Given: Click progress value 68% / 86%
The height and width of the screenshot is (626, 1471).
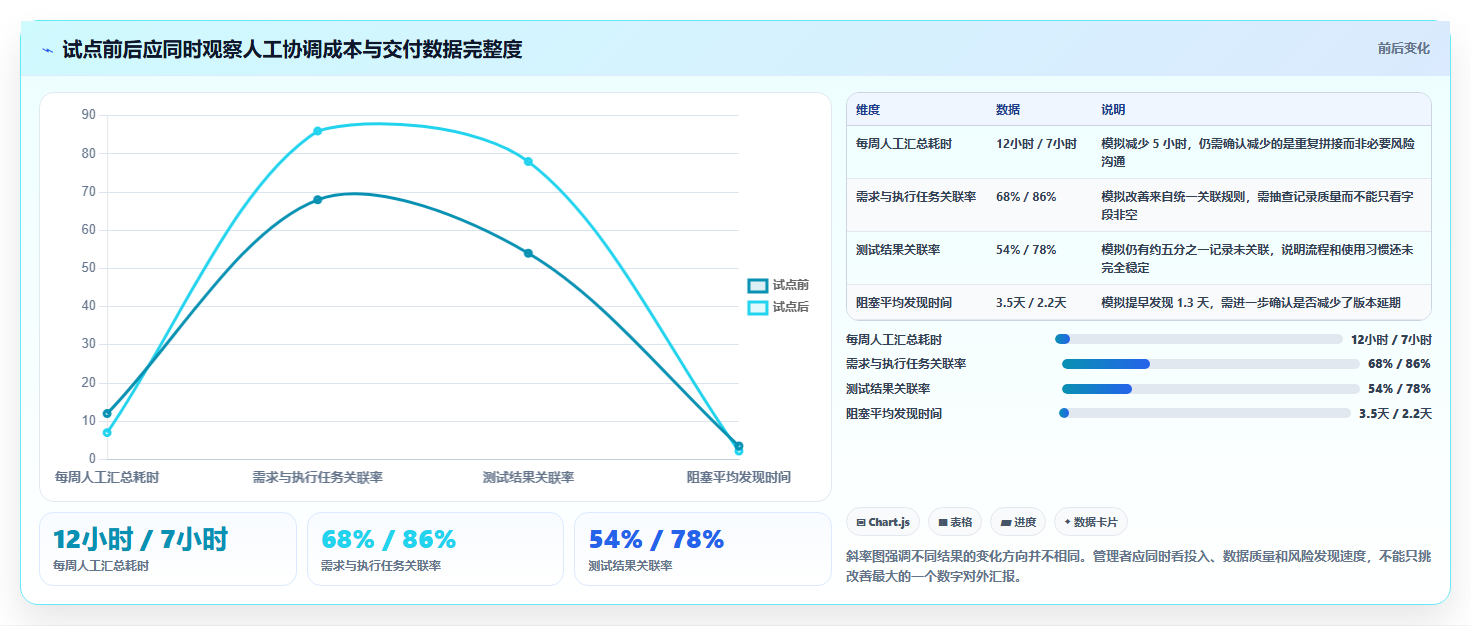Looking at the screenshot, I should (x=1400, y=364).
